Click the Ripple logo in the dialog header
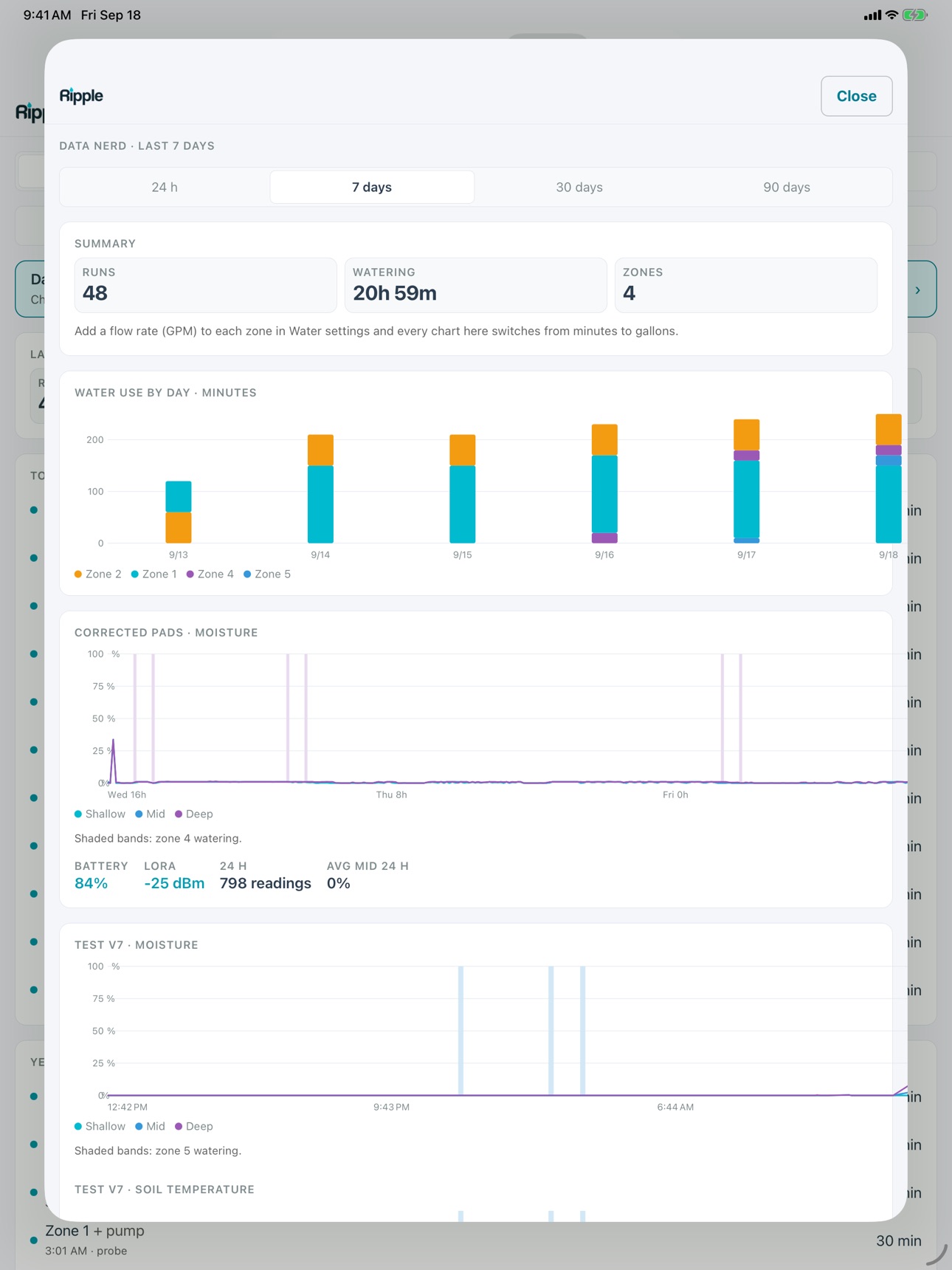Image resolution: width=952 pixels, height=1270 pixels. (x=81, y=95)
